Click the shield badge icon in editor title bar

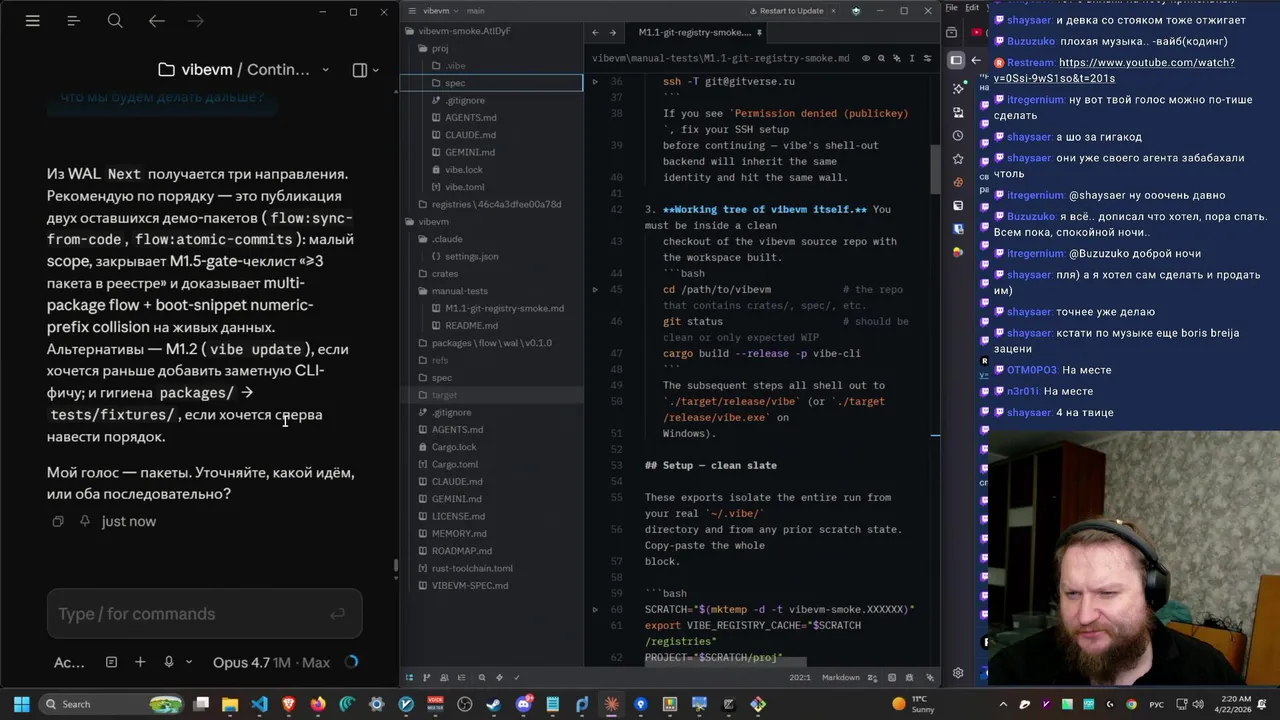(x=856, y=11)
